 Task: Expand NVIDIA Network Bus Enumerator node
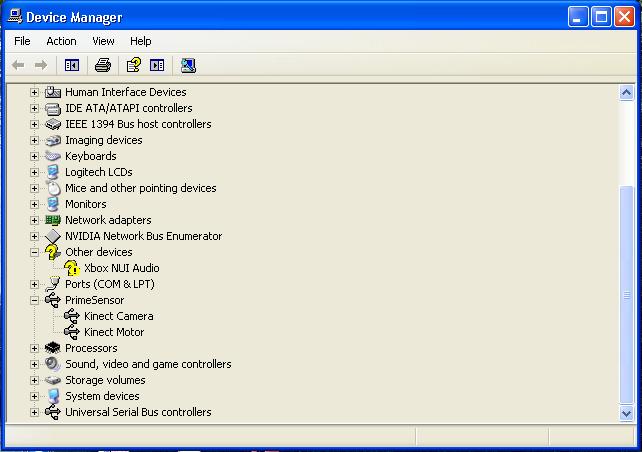(x=34, y=236)
